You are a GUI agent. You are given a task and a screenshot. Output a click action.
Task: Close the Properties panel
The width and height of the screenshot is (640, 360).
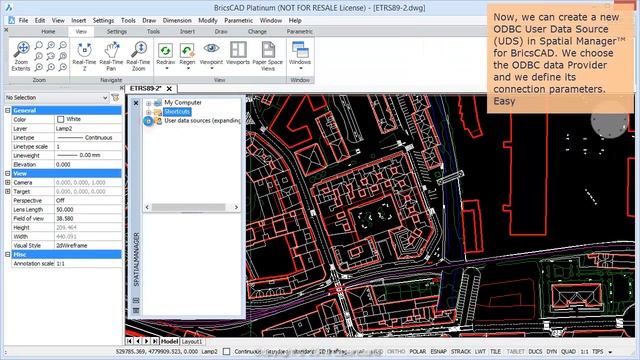pyautogui.click(x=122, y=88)
